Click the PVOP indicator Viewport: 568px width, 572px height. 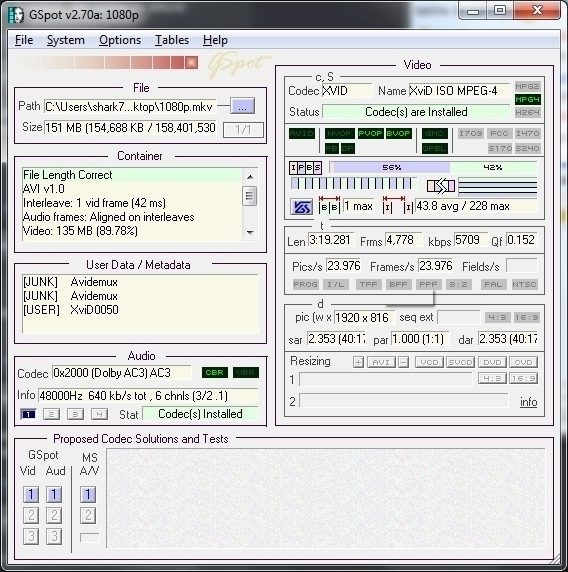coord(370,133)
